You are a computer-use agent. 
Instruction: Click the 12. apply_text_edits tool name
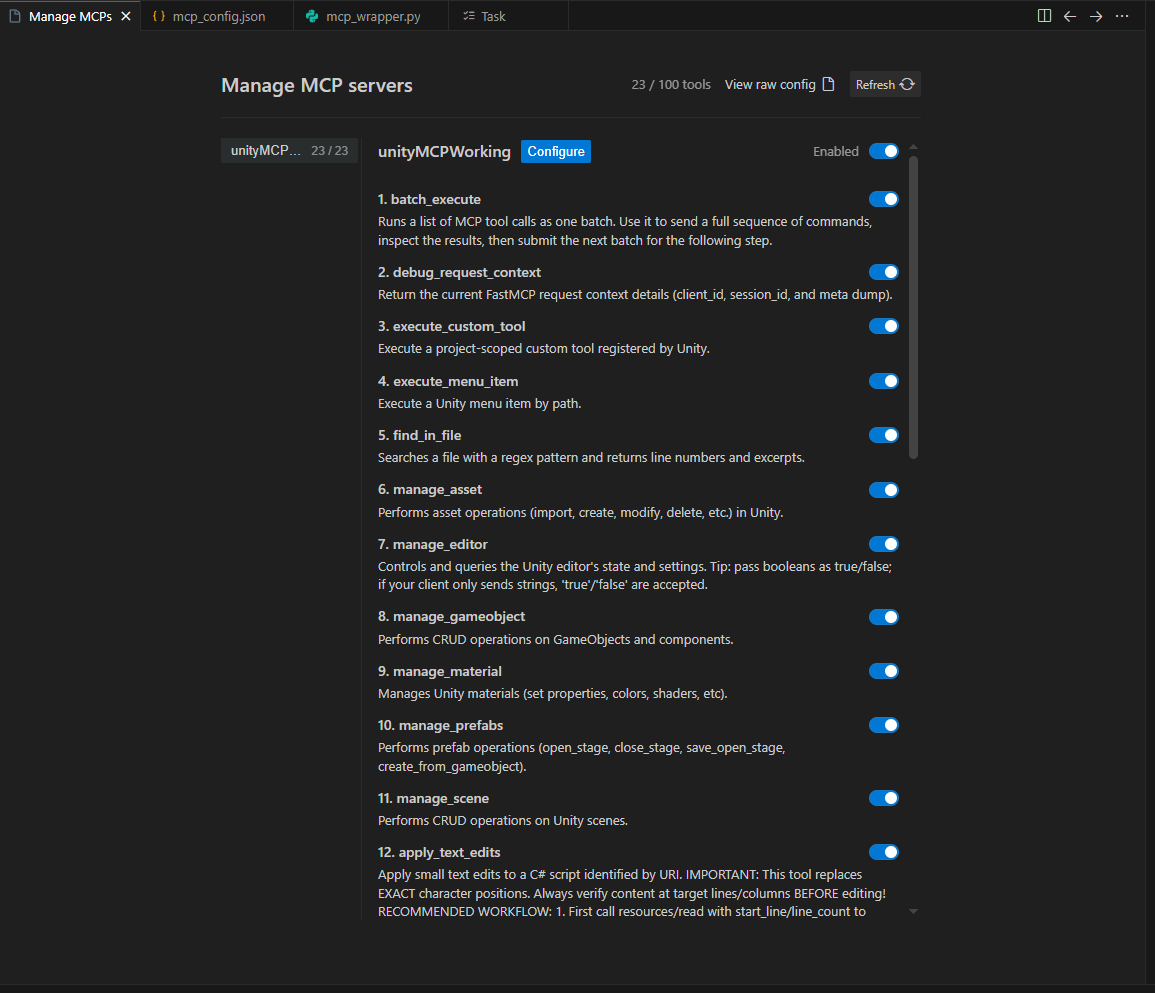[x=439, y=852]
